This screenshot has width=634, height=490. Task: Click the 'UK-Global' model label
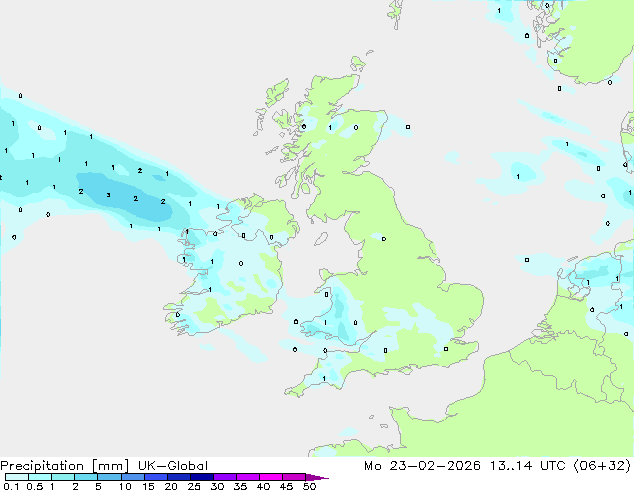(173, 466)
